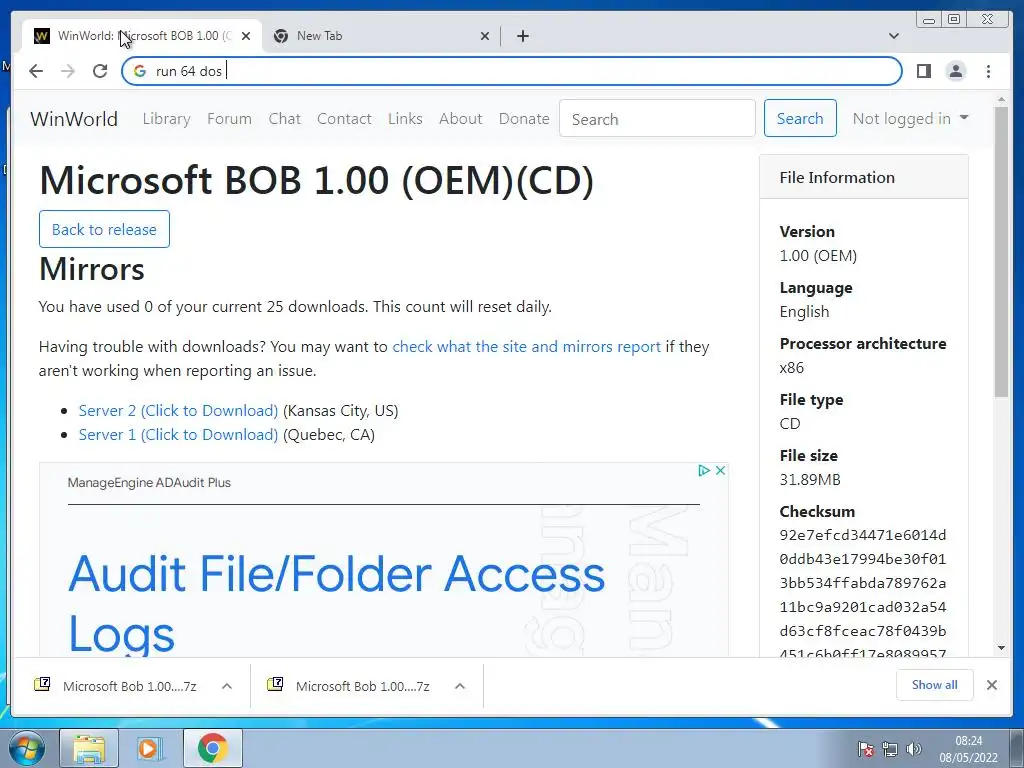Click the network tray icon
Viewport: 1024px width, 768px height.
889,749
